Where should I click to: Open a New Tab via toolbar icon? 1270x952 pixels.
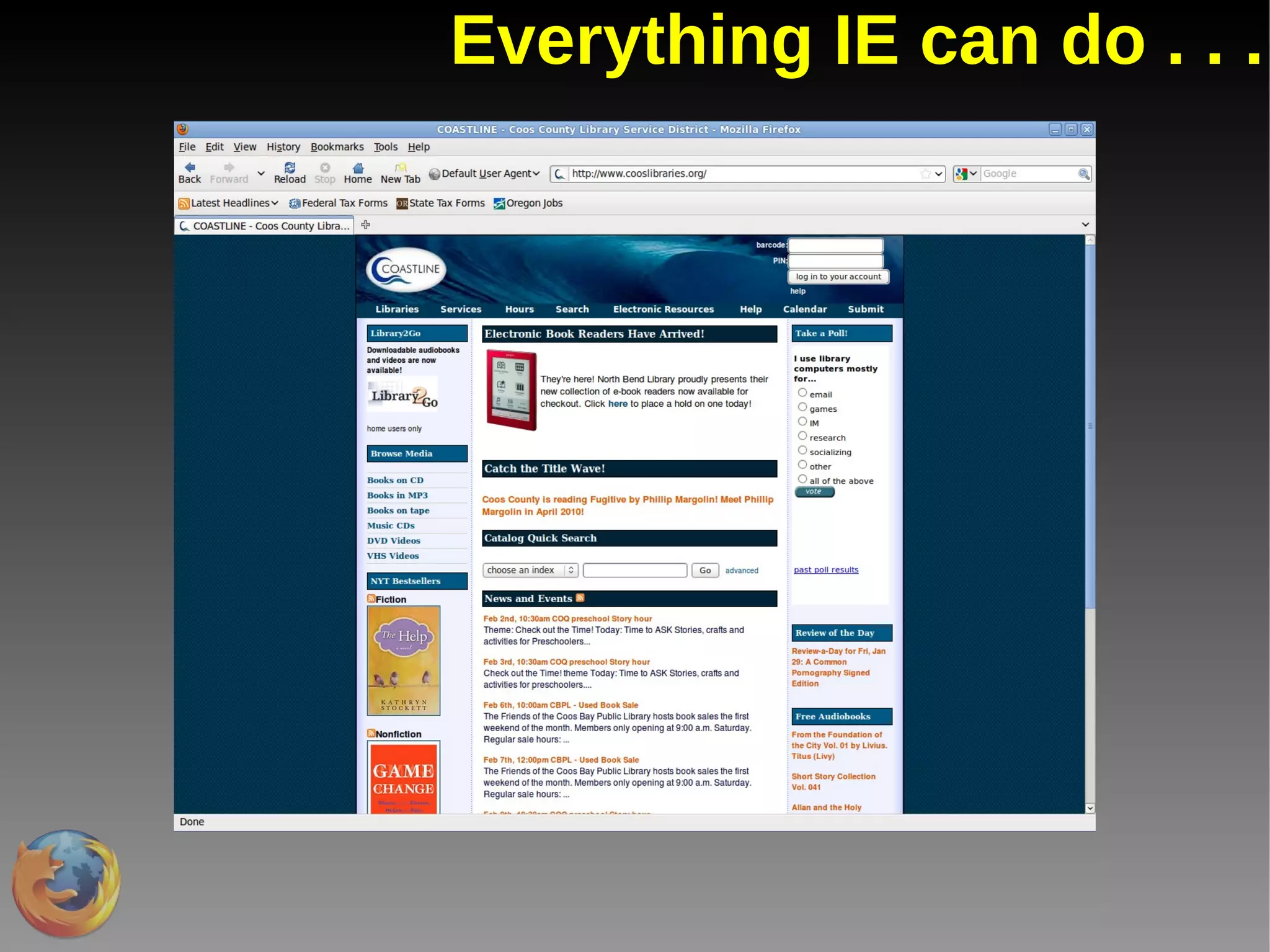point(401,167)
